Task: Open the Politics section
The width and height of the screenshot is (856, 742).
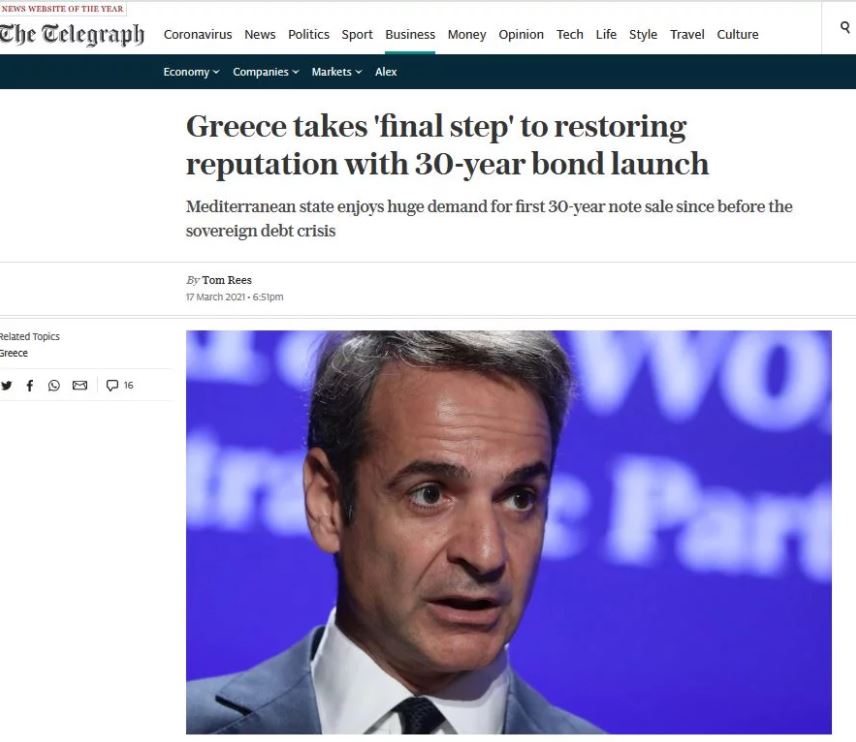Action: coord(308,34)
